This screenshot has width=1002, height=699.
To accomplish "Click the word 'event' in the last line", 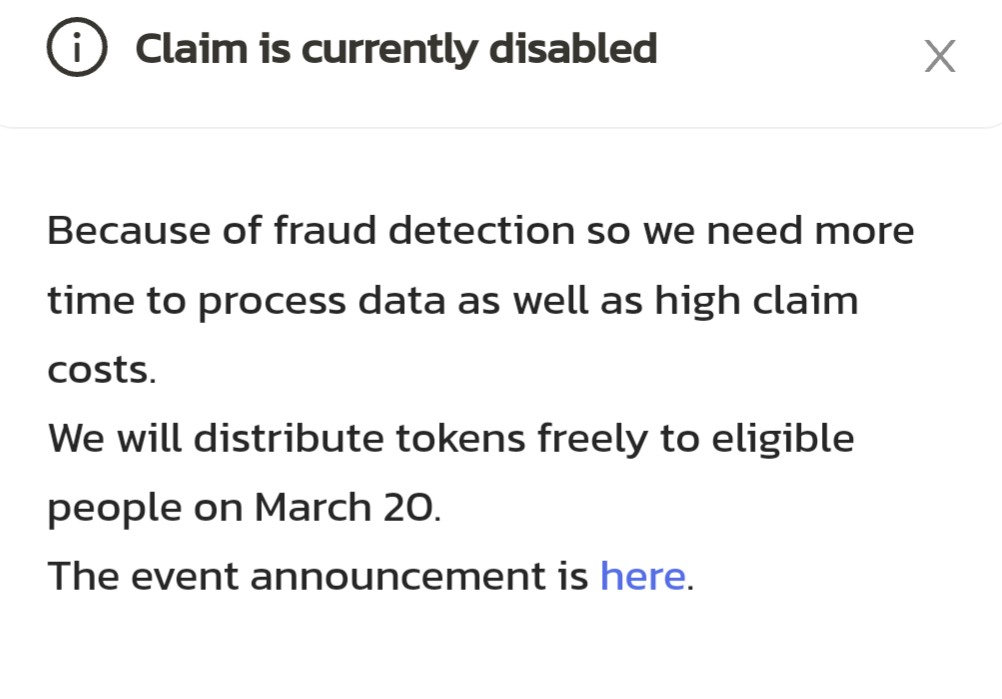I will point(185,577).
